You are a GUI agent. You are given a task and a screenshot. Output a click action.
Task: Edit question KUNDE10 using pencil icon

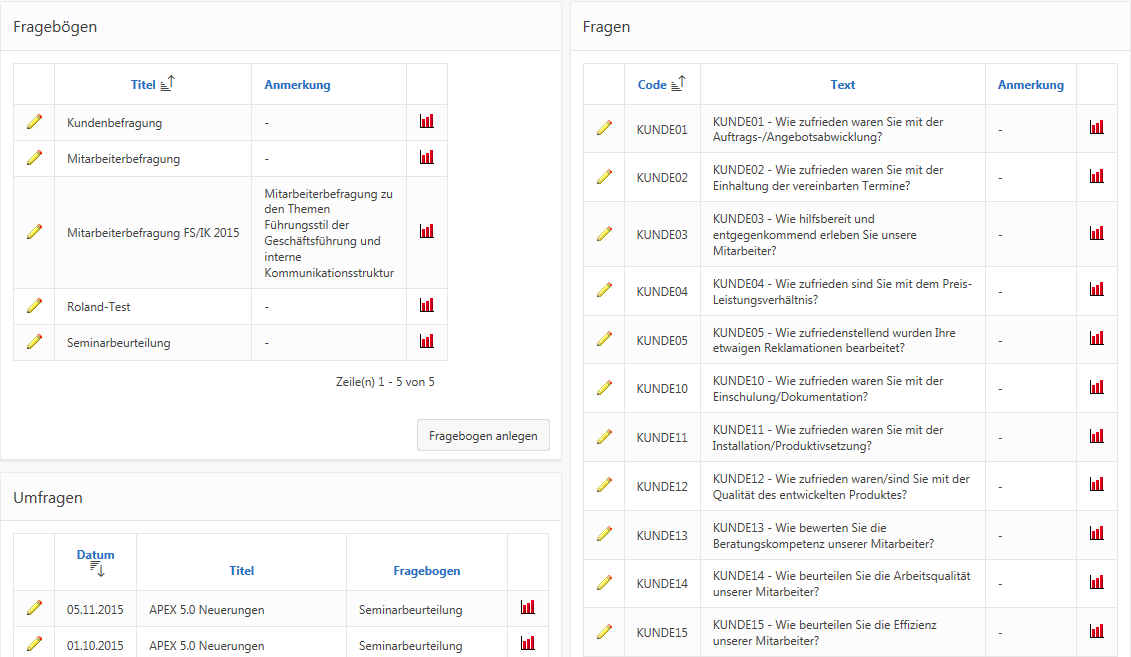tap(604, 388)
